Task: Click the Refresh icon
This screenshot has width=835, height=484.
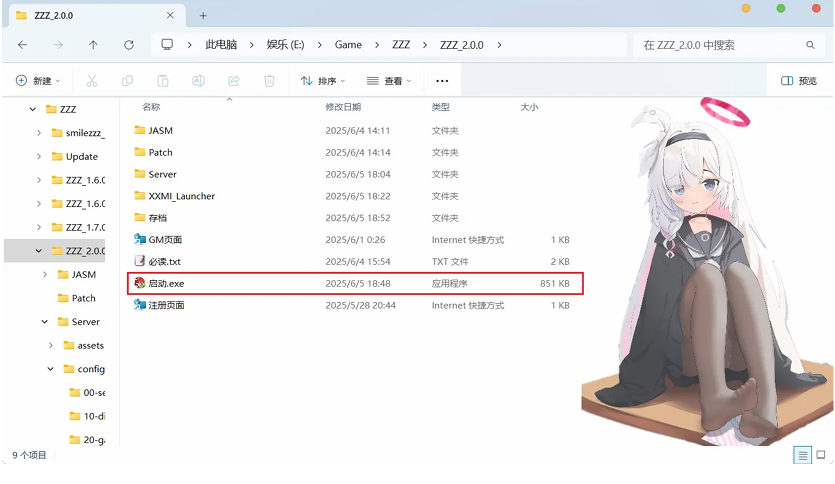Action: 129,45
